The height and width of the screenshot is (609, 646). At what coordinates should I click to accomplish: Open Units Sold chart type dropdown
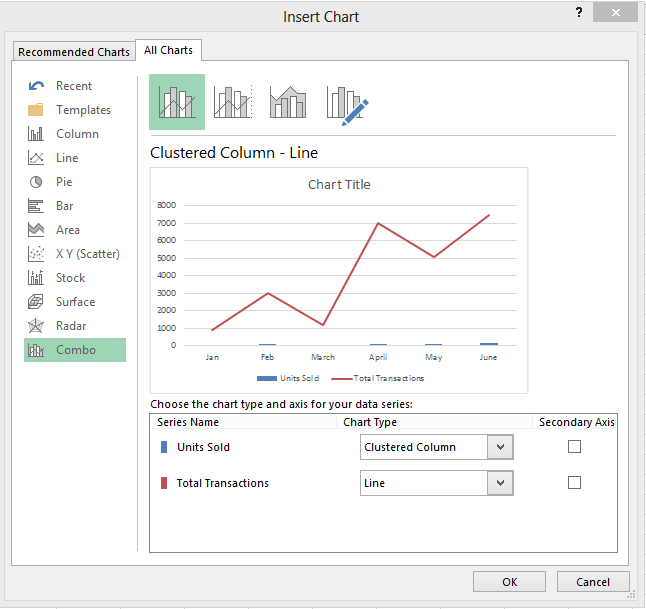point(500,447)
